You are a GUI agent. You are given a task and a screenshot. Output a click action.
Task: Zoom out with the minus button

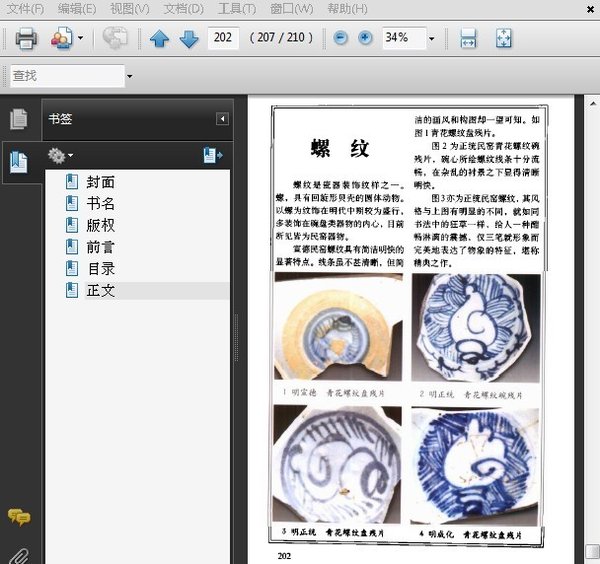click(340, 38)
